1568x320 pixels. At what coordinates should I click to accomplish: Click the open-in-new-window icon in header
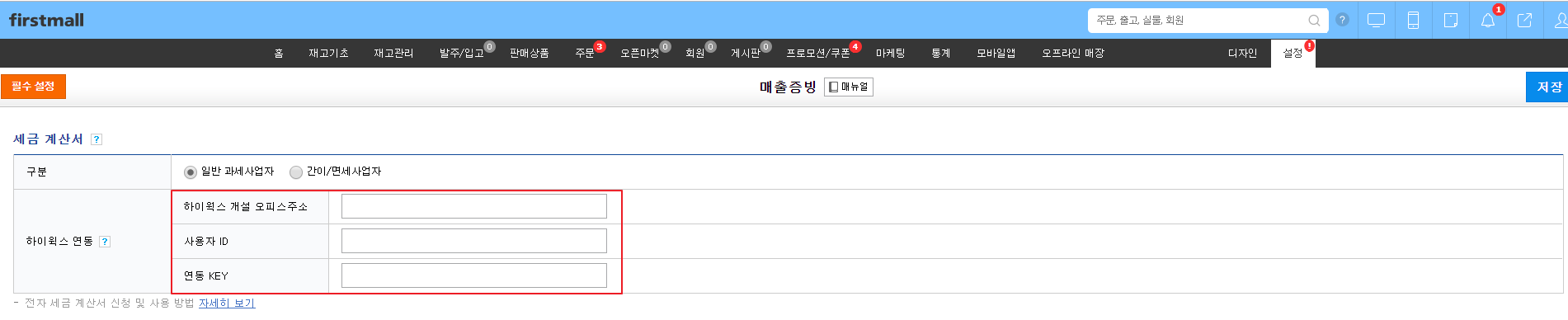pyautogui.click(x=1524, y=21)
